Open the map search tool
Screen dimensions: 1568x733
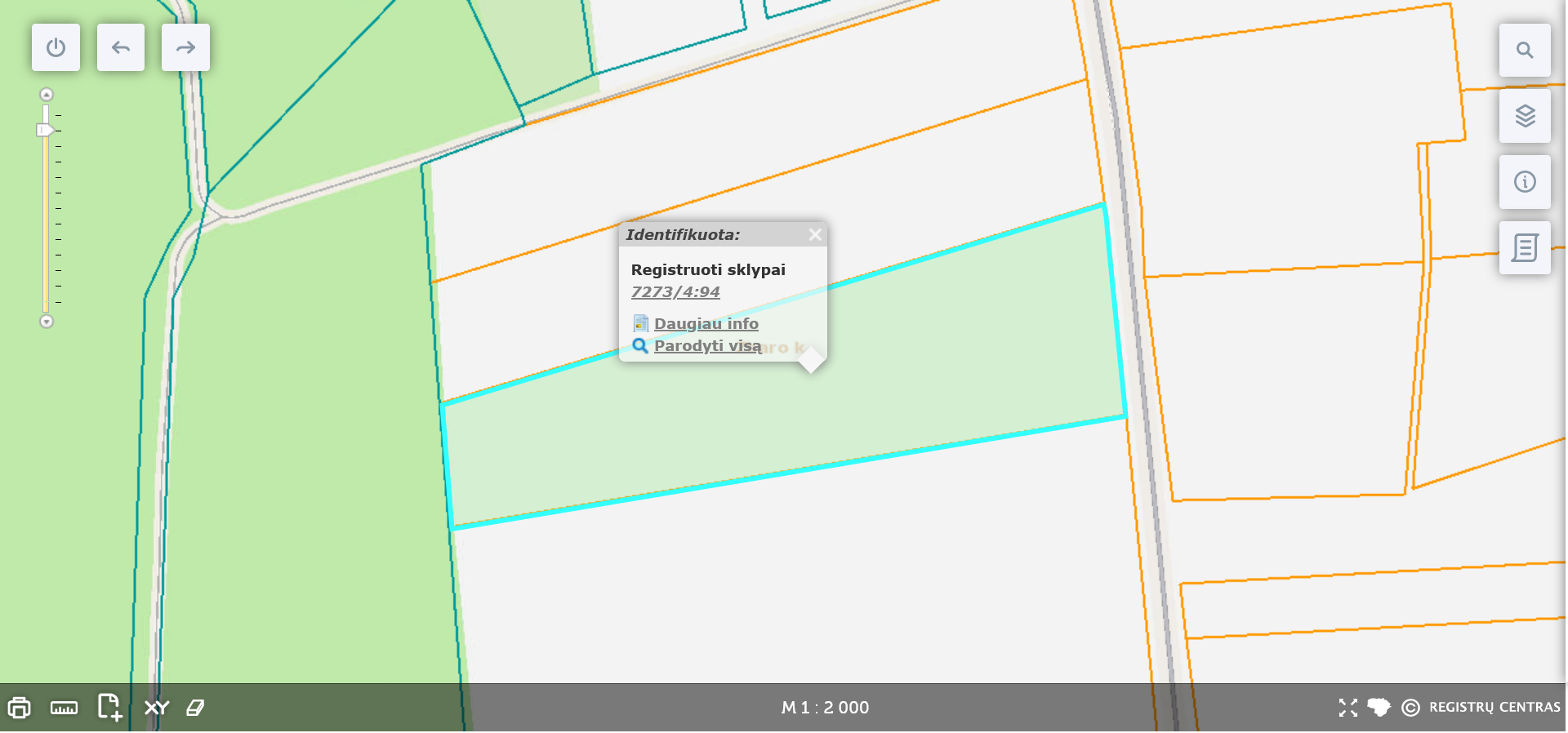[1524, 51]
